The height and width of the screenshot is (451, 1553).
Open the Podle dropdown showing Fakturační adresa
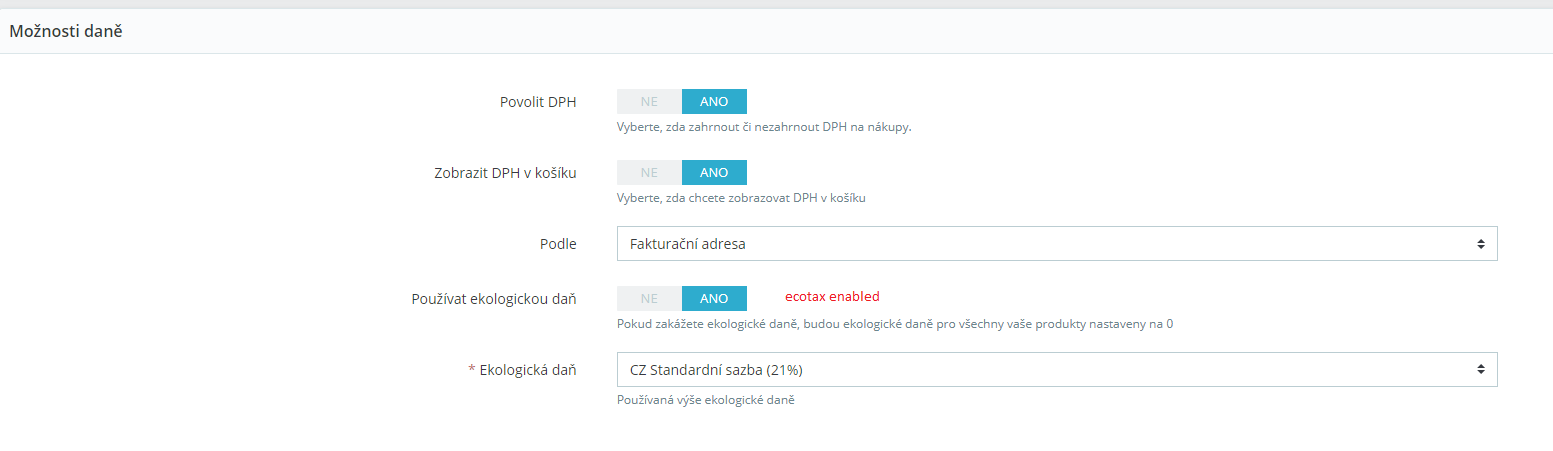(1056, 244)
